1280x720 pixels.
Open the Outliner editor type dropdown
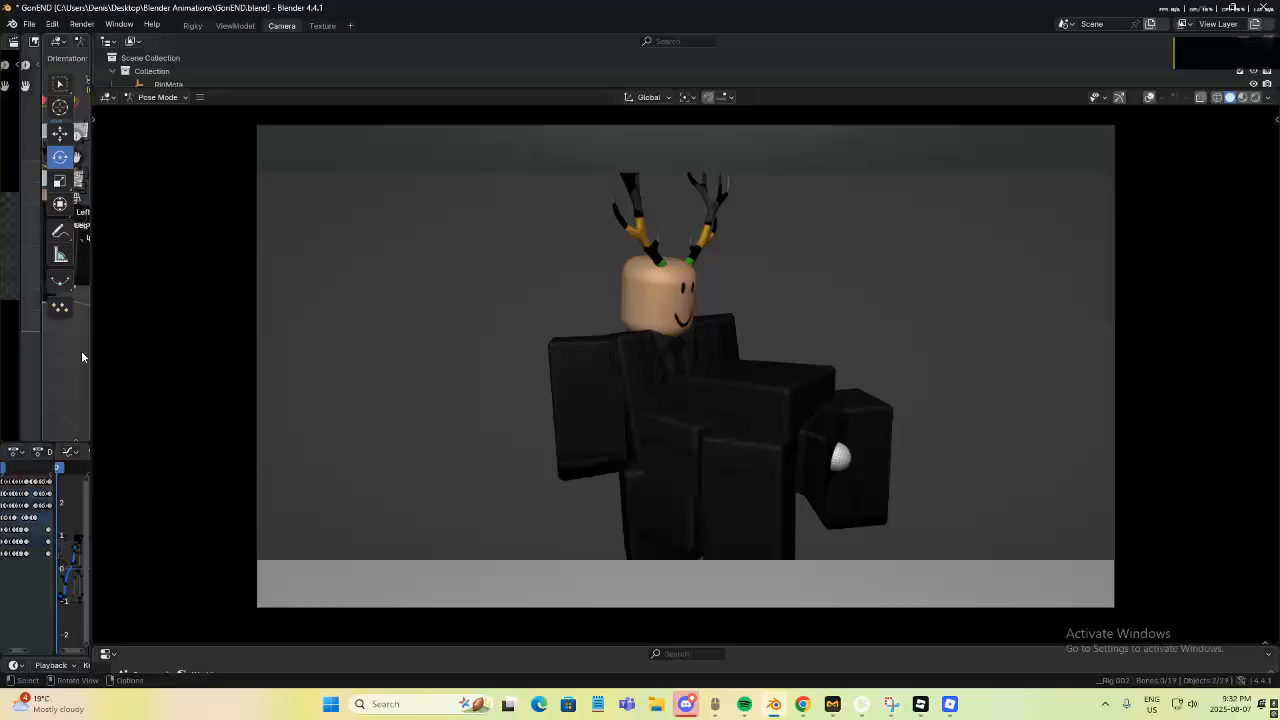[108, 41]
